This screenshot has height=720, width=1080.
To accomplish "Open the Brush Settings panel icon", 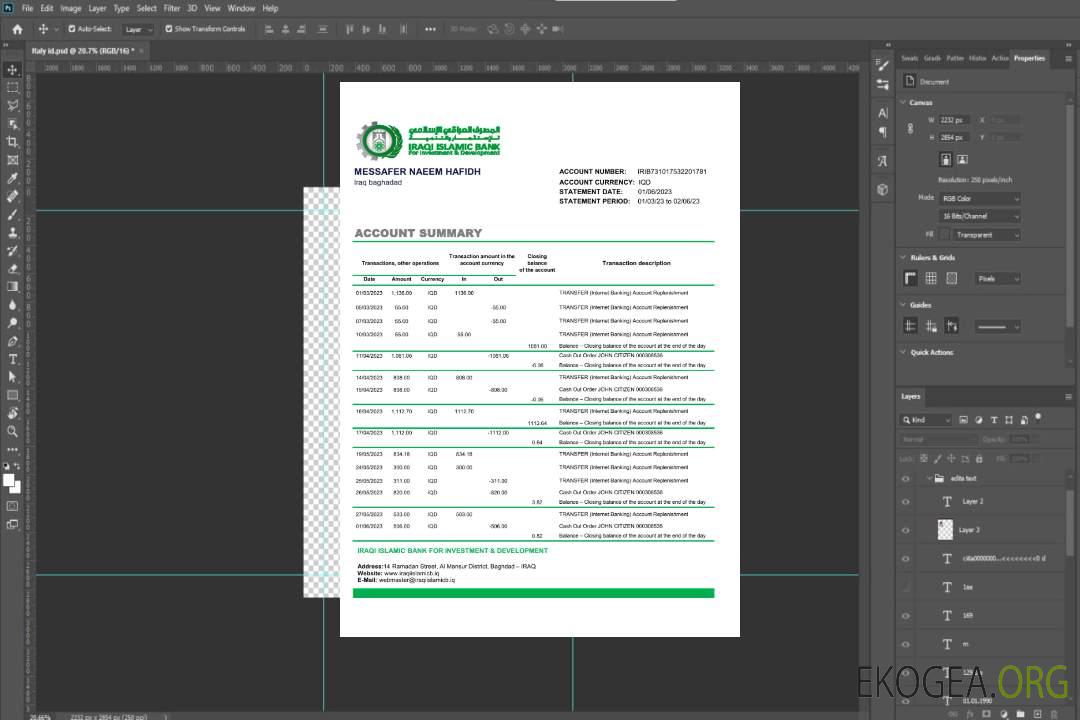I will pos(883,65).
